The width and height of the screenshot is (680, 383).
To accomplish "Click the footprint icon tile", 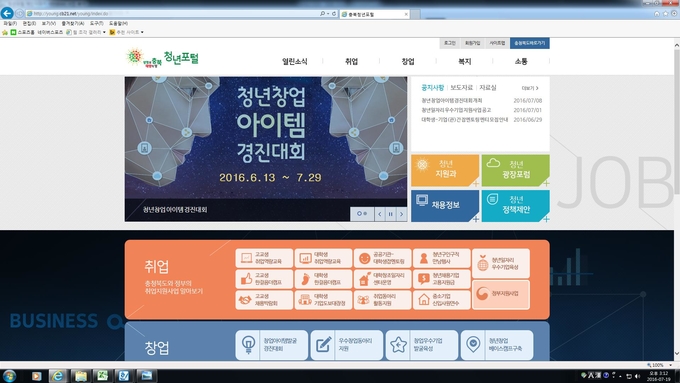I will (x=323, y=279).
